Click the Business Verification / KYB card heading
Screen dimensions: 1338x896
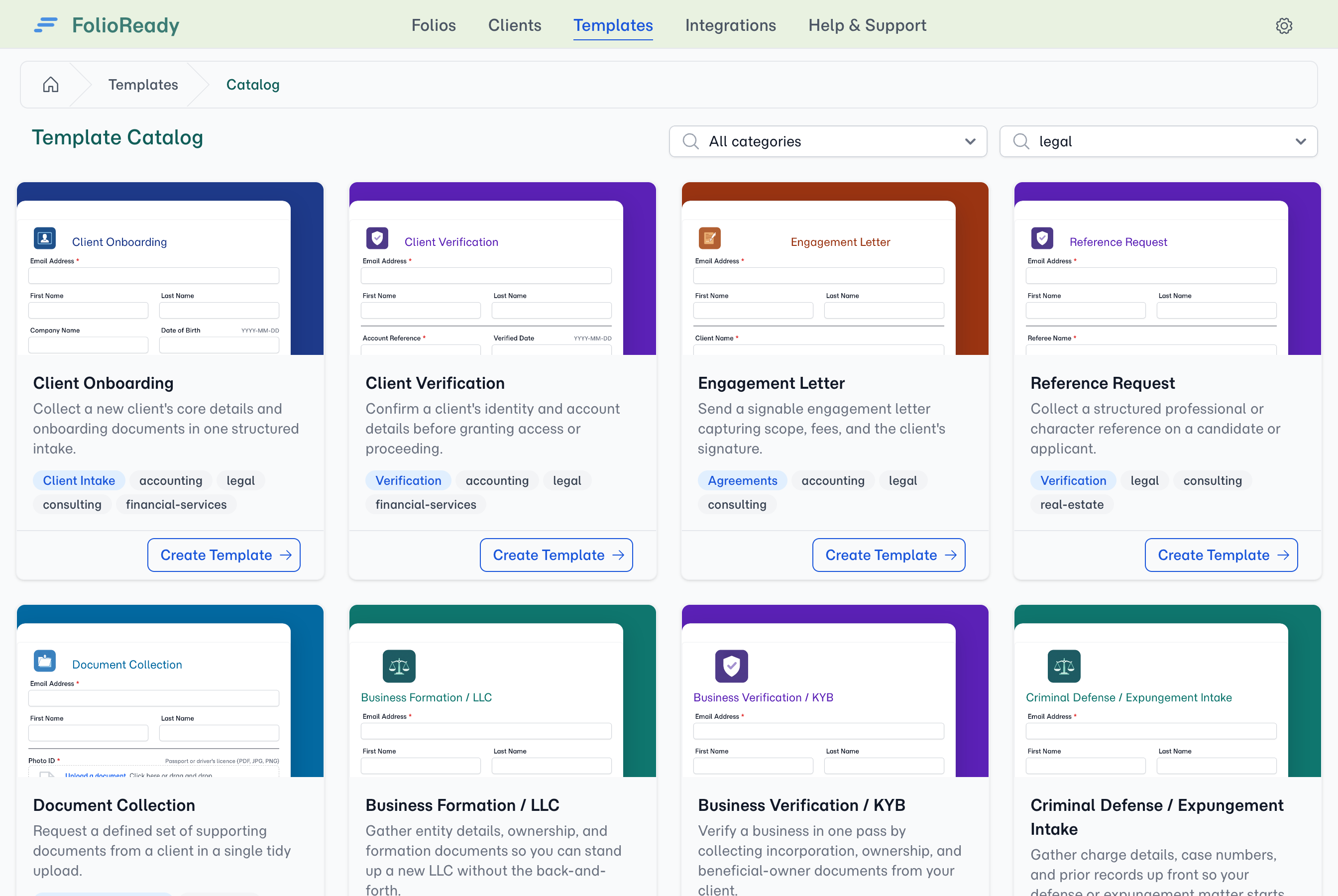801,805
